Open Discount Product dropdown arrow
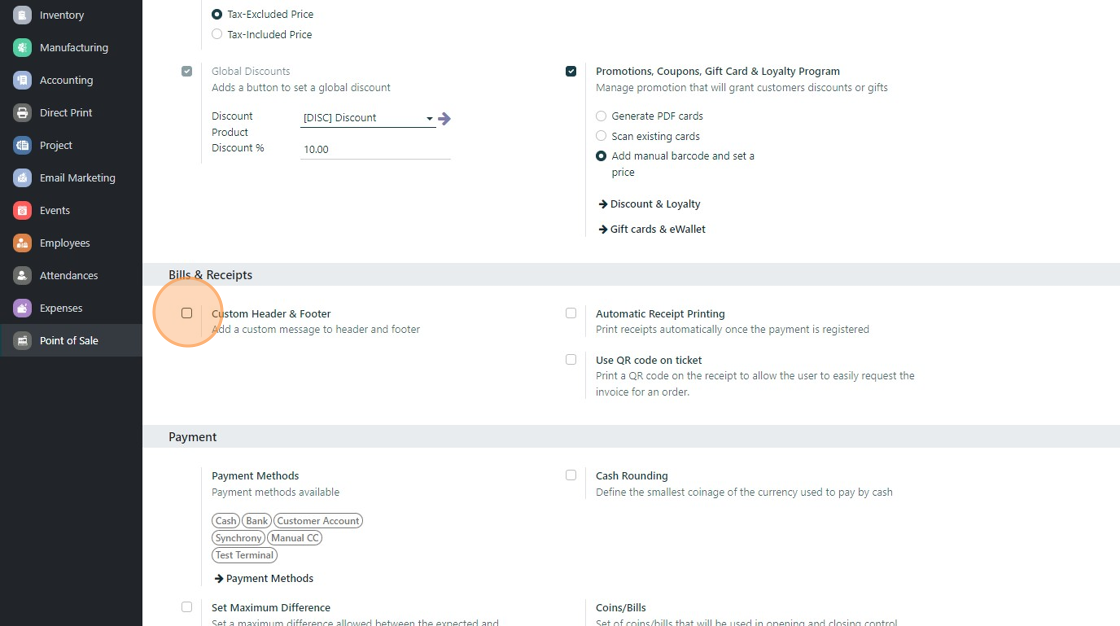The height and width of the screenshot is (626, 1120). [430, 118]
